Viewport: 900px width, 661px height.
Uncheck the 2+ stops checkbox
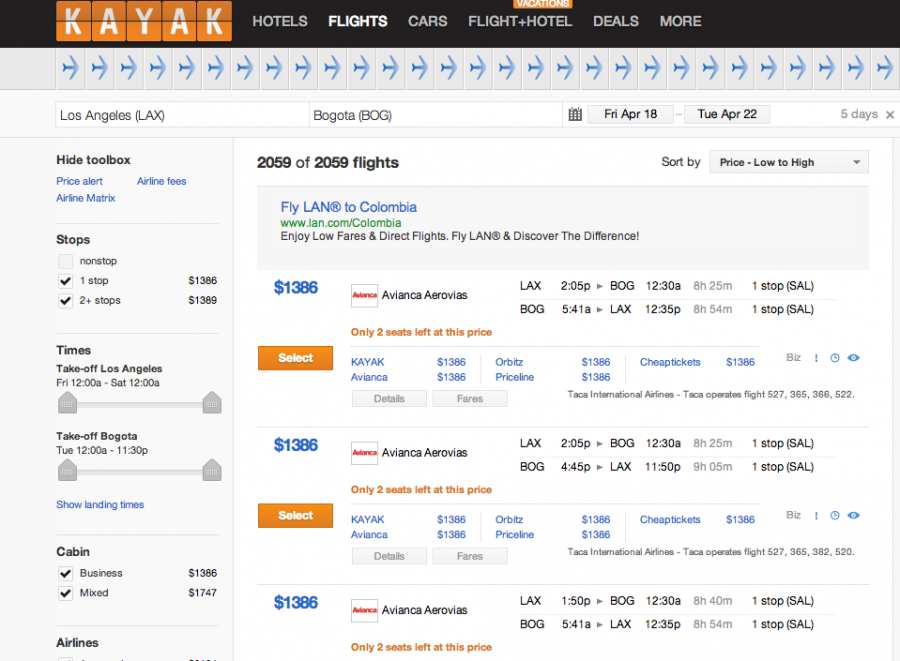tap(65, 300)
